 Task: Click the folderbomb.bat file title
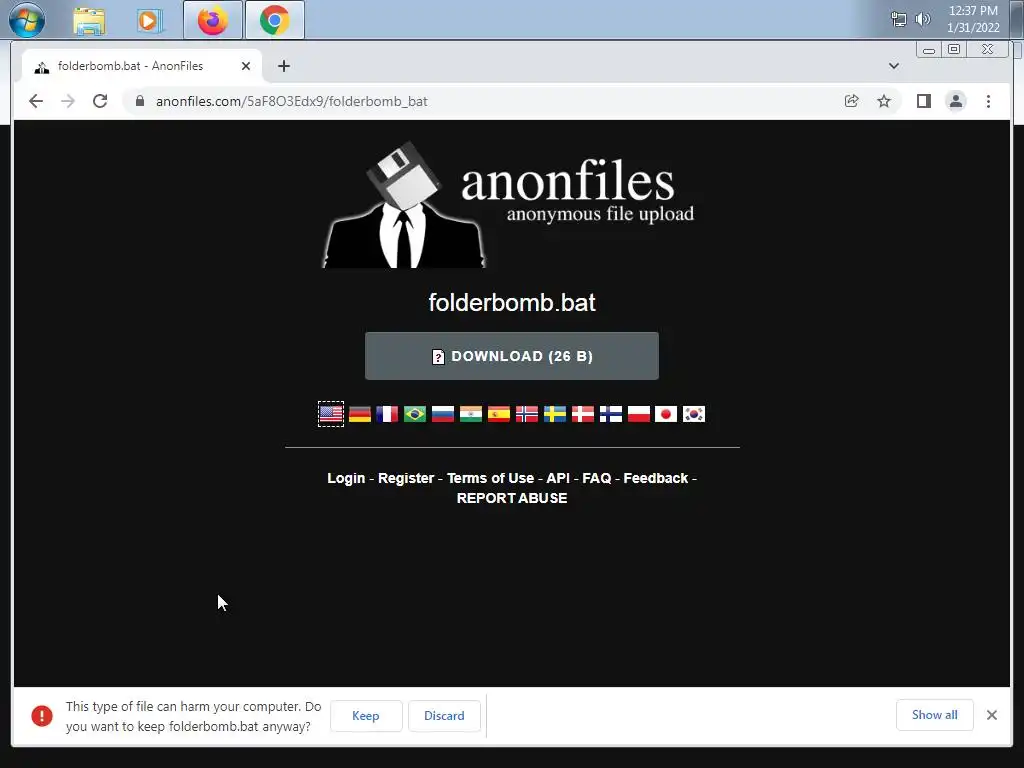(x=512, y=302)
